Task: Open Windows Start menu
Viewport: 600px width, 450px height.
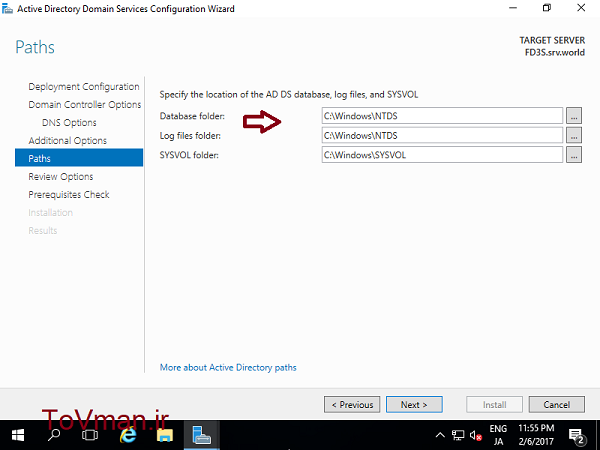Action: (18, 435)
